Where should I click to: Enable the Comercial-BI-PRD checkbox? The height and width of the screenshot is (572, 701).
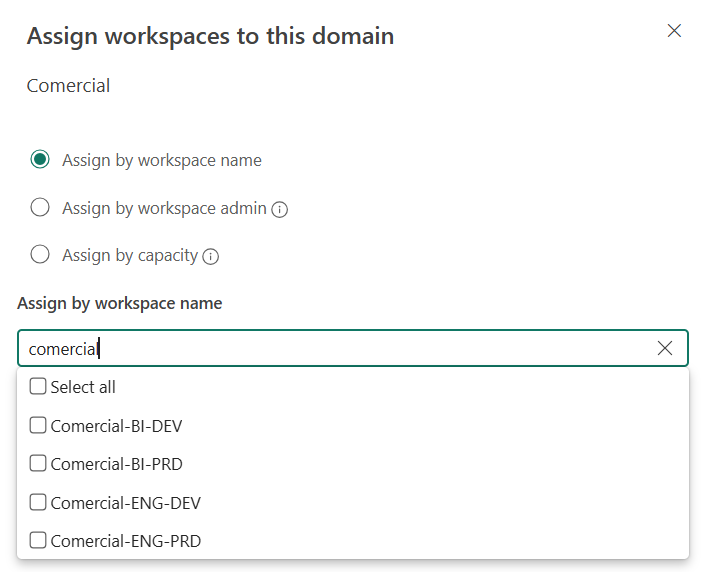38,464
